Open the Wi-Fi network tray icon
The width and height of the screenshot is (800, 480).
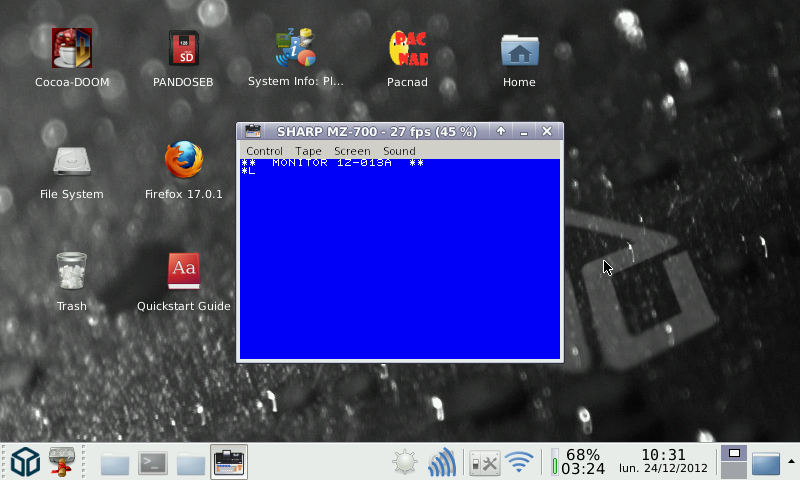[x=519, y=462]
